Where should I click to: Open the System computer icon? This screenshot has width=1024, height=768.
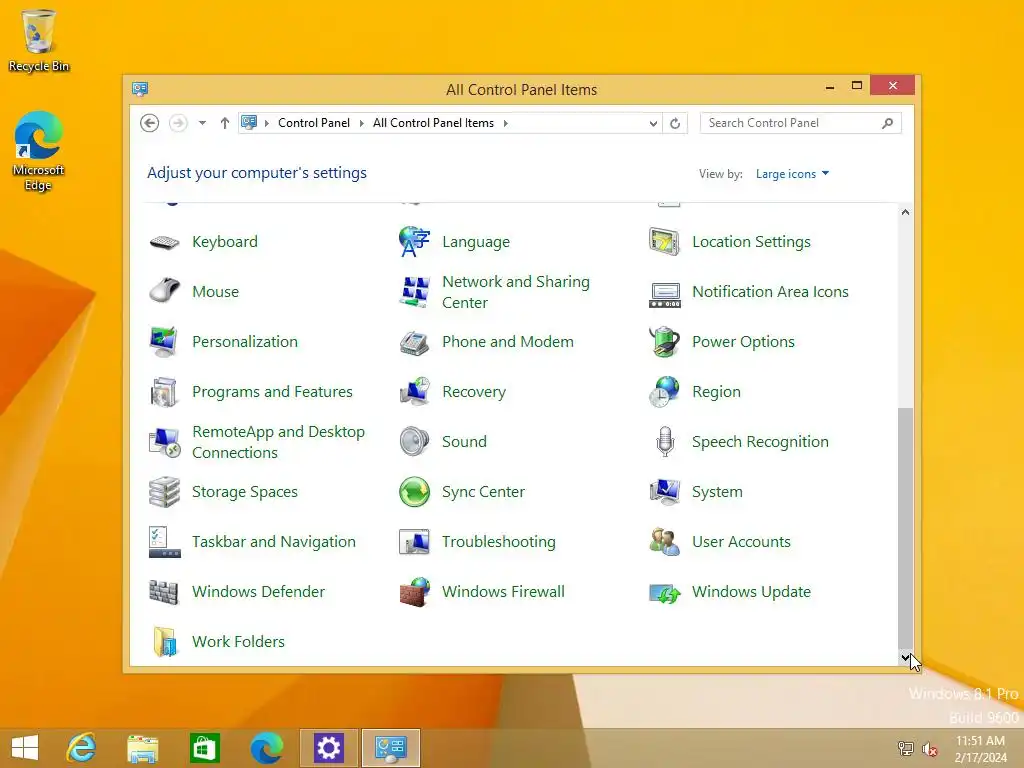click(x=664, y=492)
